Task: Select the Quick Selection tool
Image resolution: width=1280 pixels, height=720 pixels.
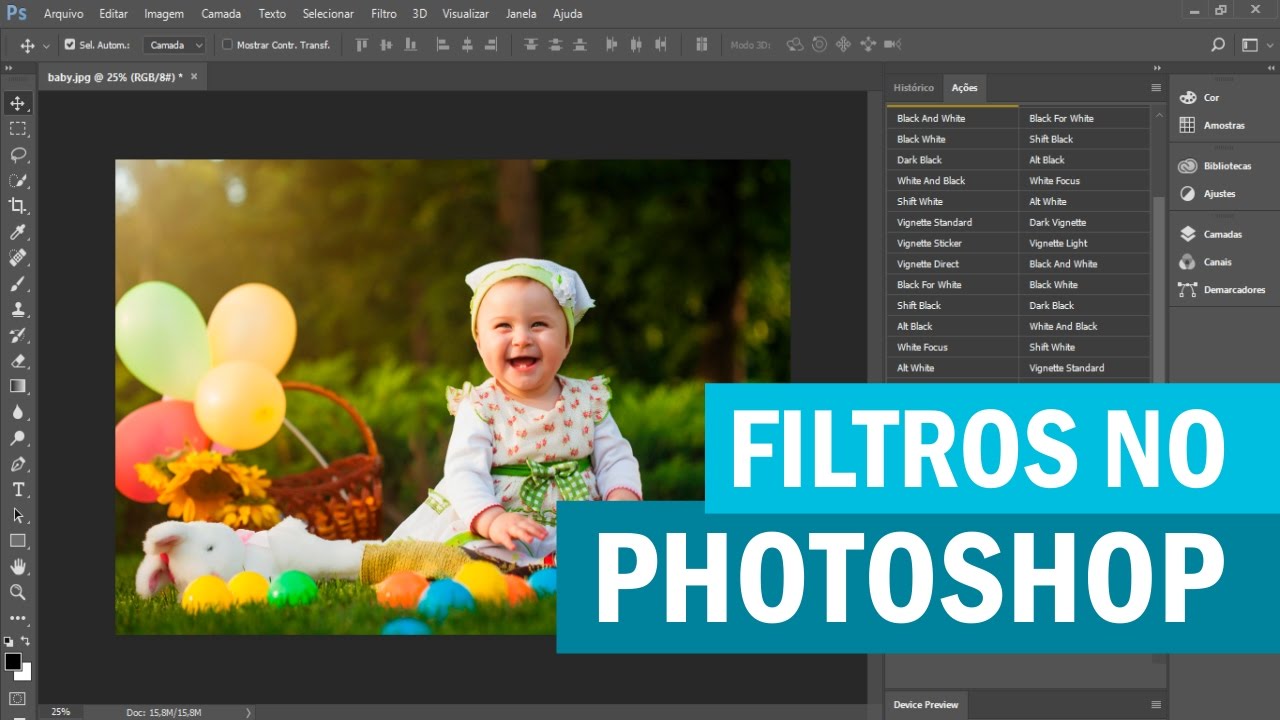Action: coord(18,180)
